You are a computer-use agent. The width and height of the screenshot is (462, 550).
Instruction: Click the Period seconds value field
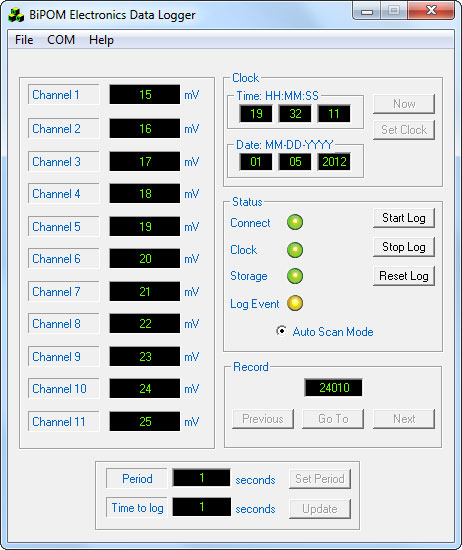(x=201, y=478)
